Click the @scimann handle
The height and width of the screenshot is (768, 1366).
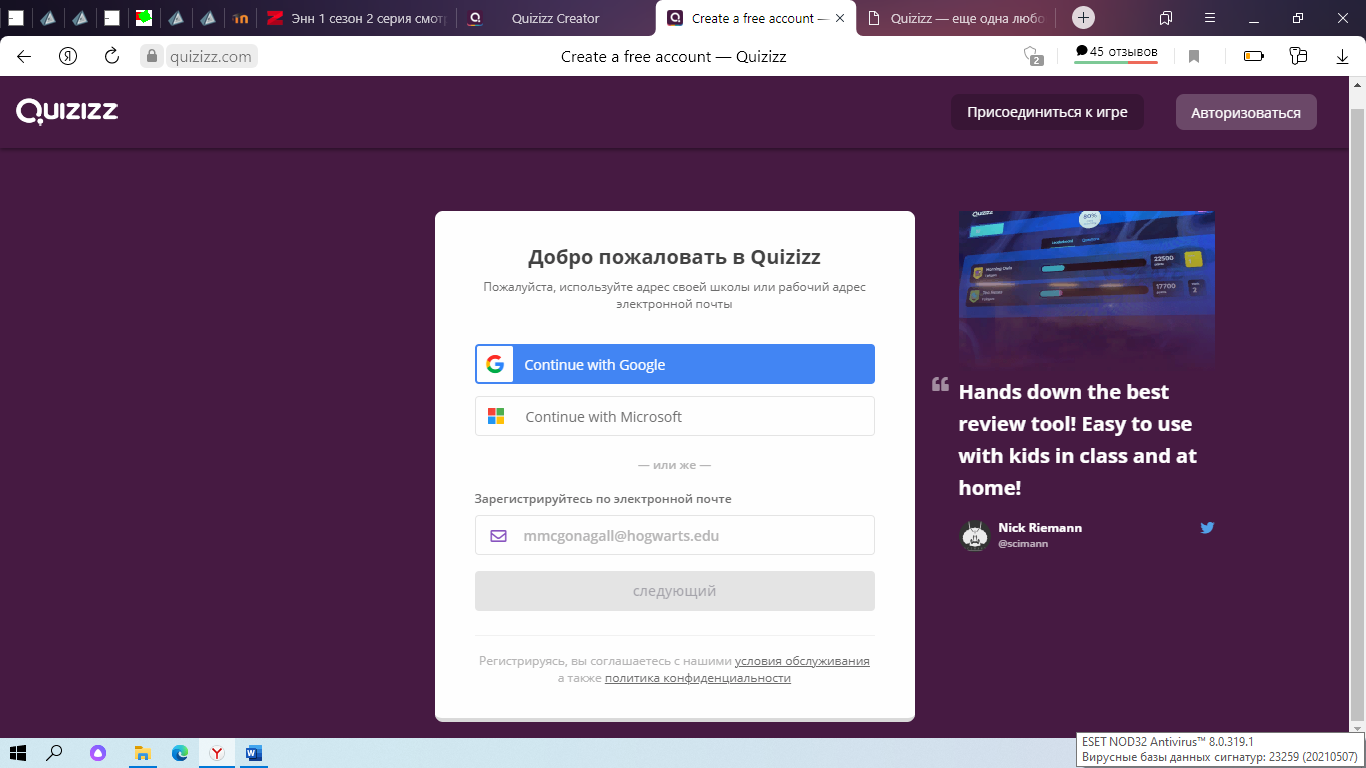pos(1023,544)
